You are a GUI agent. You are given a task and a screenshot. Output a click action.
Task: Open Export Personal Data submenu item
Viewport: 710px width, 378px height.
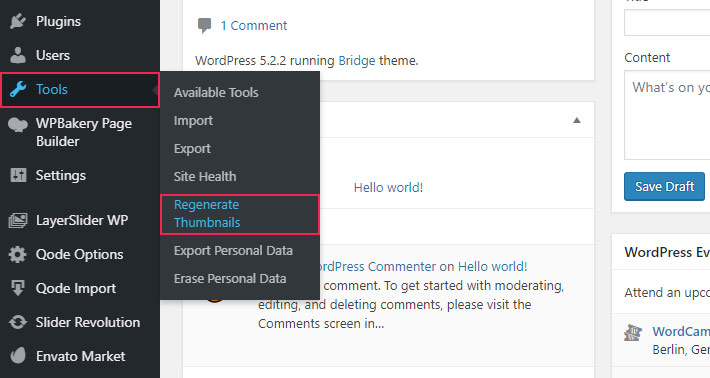coord(233,250)
